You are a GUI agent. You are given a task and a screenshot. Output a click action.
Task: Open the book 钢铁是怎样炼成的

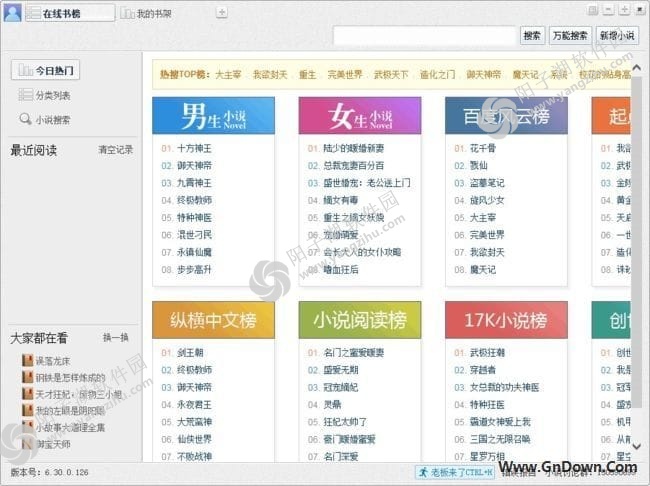[70, 378]
